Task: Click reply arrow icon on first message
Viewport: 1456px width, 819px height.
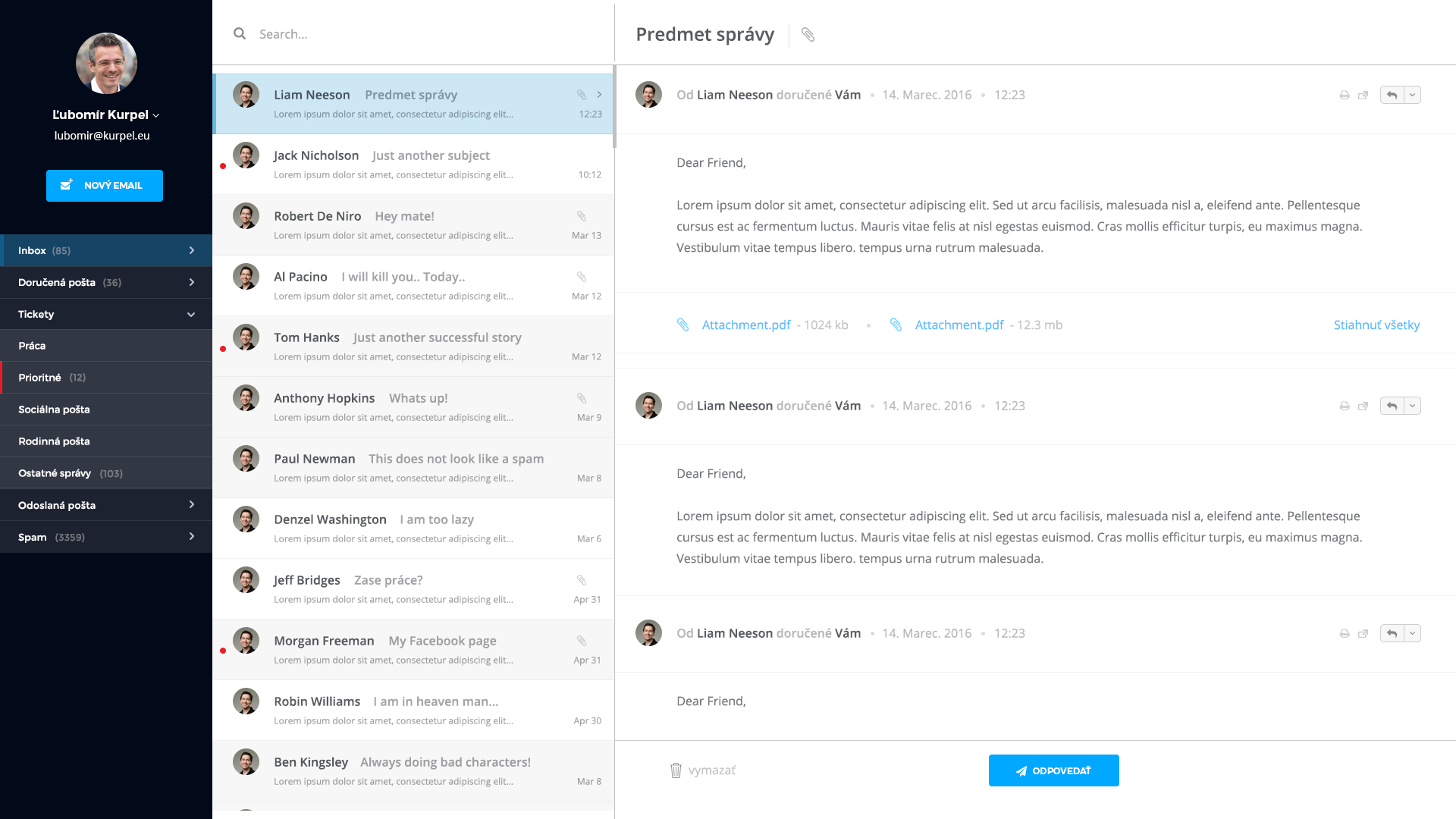Action: click(x=1392, y=96)
